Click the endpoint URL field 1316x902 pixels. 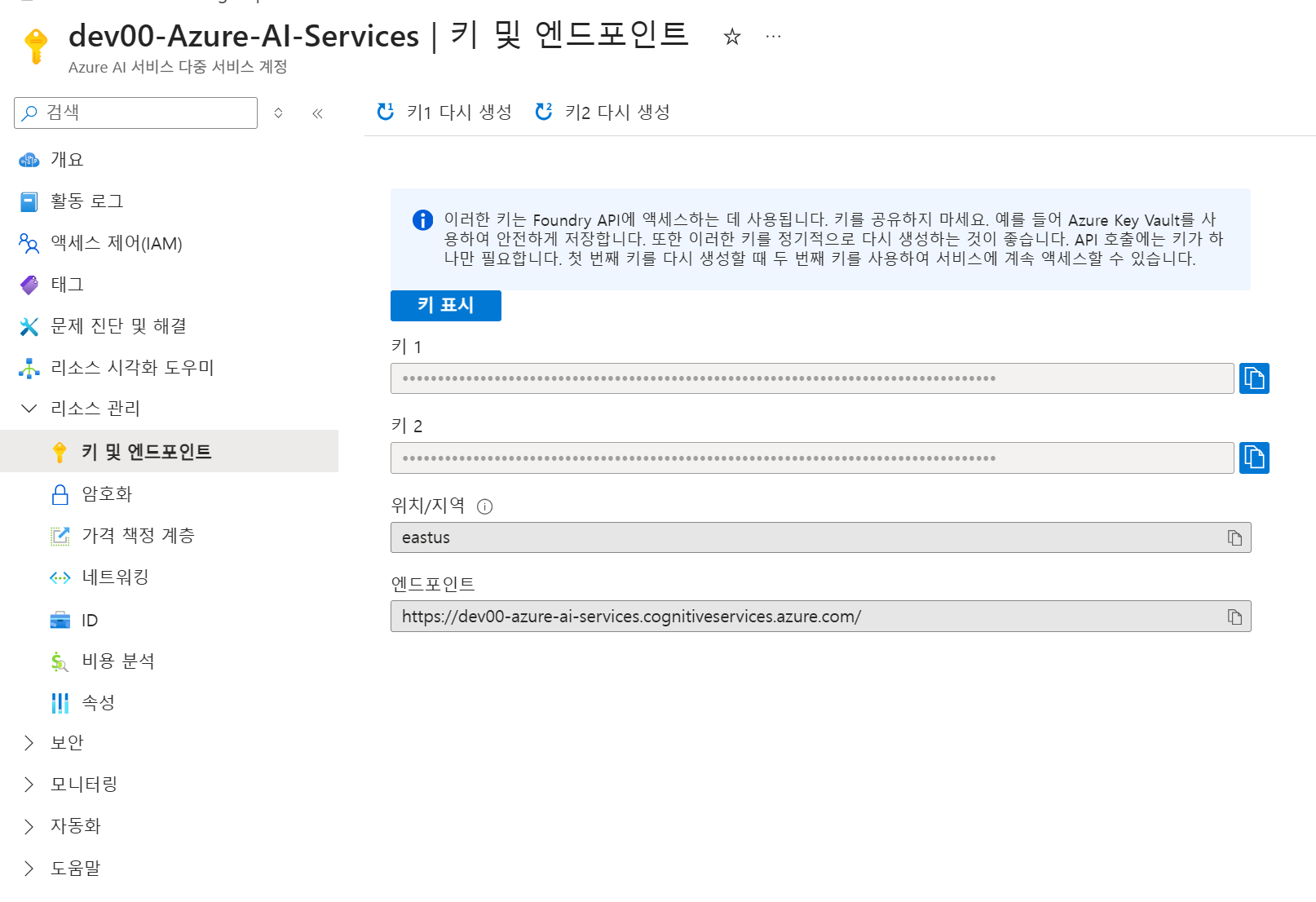tap(820, 617)
